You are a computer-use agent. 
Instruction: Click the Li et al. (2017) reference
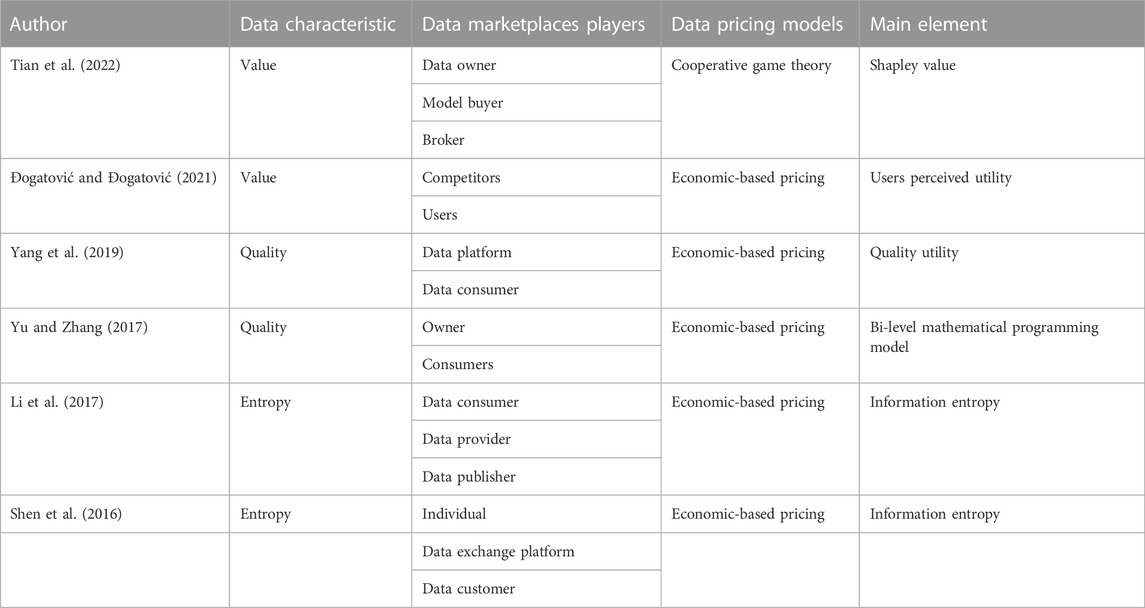click(x=56, y=402)
